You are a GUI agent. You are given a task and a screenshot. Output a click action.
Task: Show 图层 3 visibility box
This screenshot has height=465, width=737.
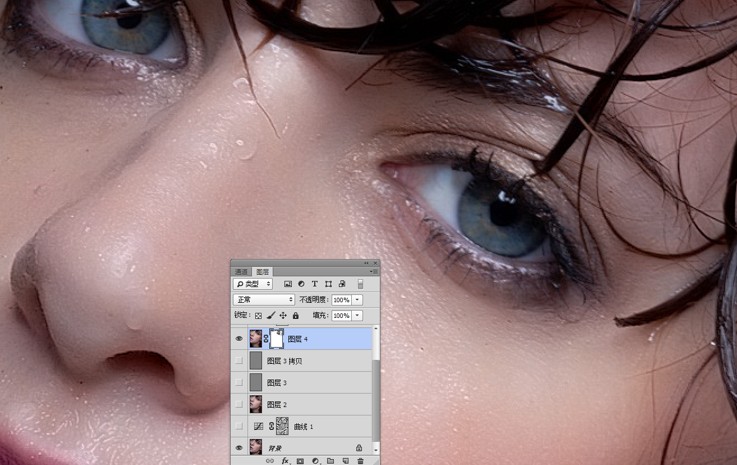(x=239, y=382)
